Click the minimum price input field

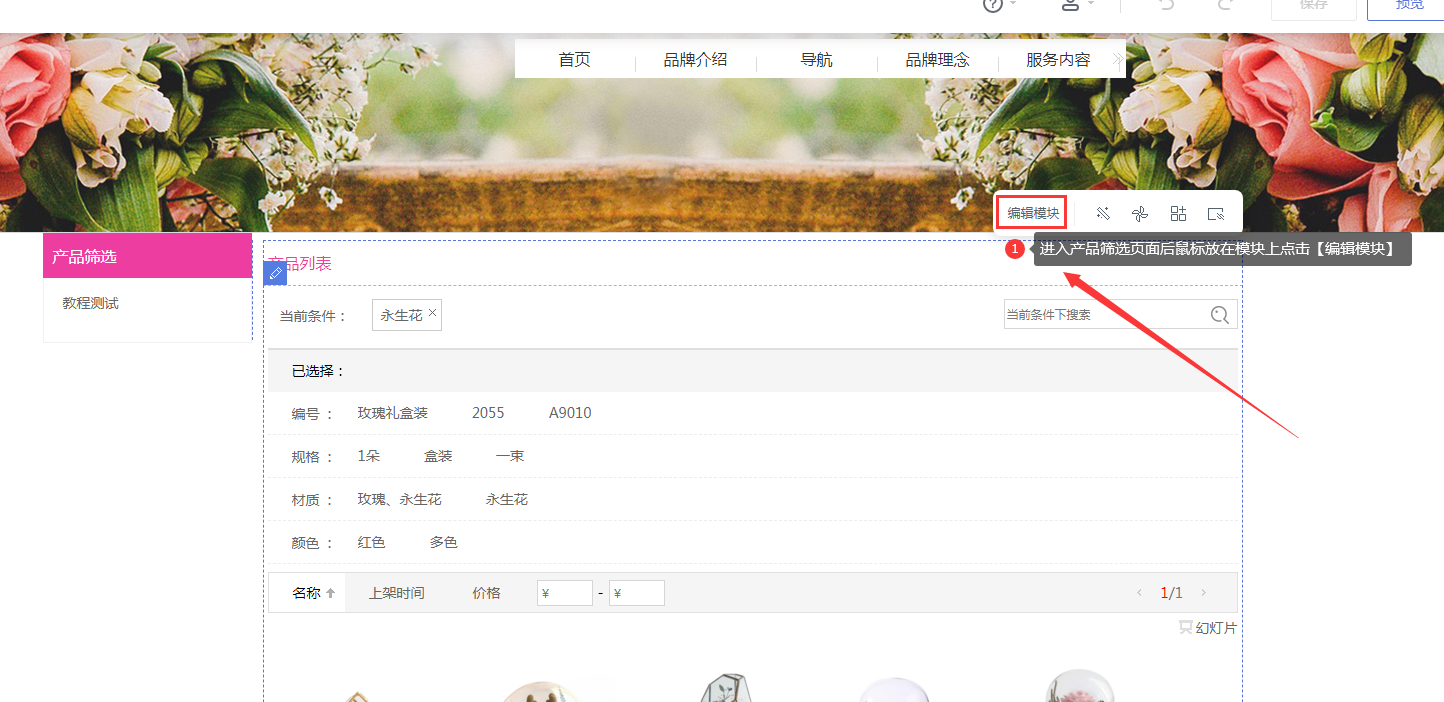(565, 593)
